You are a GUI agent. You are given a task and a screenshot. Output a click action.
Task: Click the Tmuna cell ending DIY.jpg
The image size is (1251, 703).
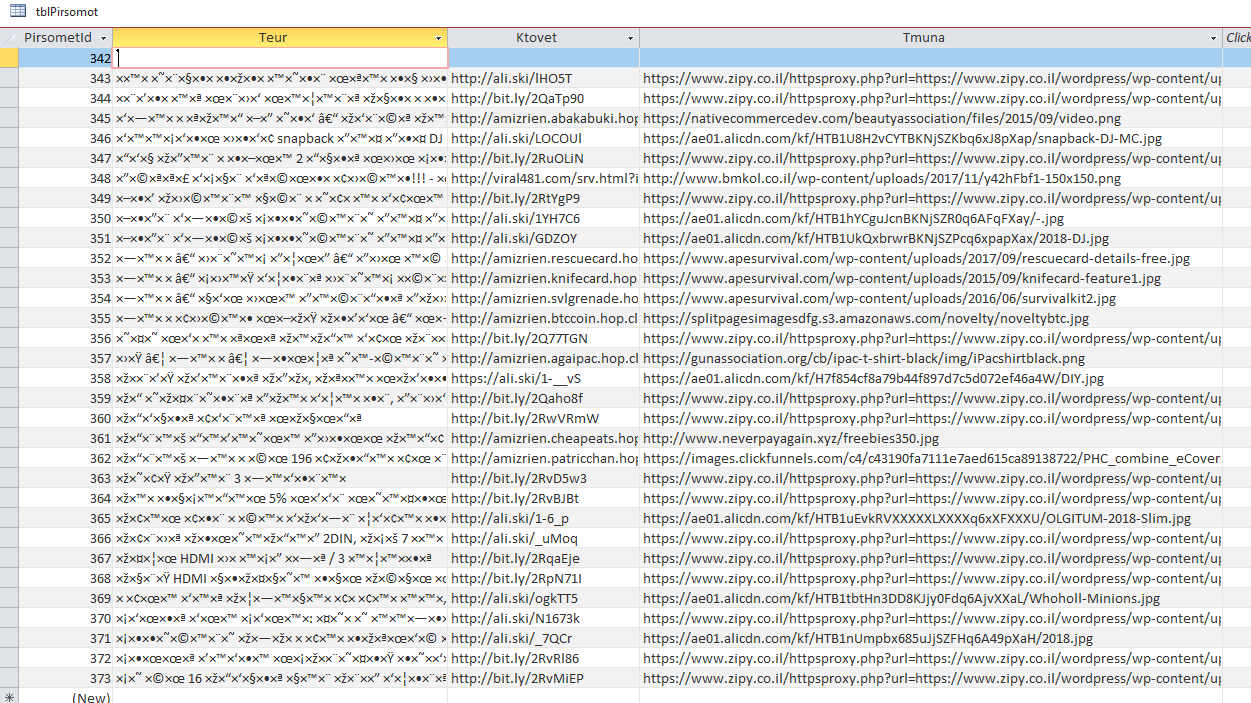[x=931, y=378]
